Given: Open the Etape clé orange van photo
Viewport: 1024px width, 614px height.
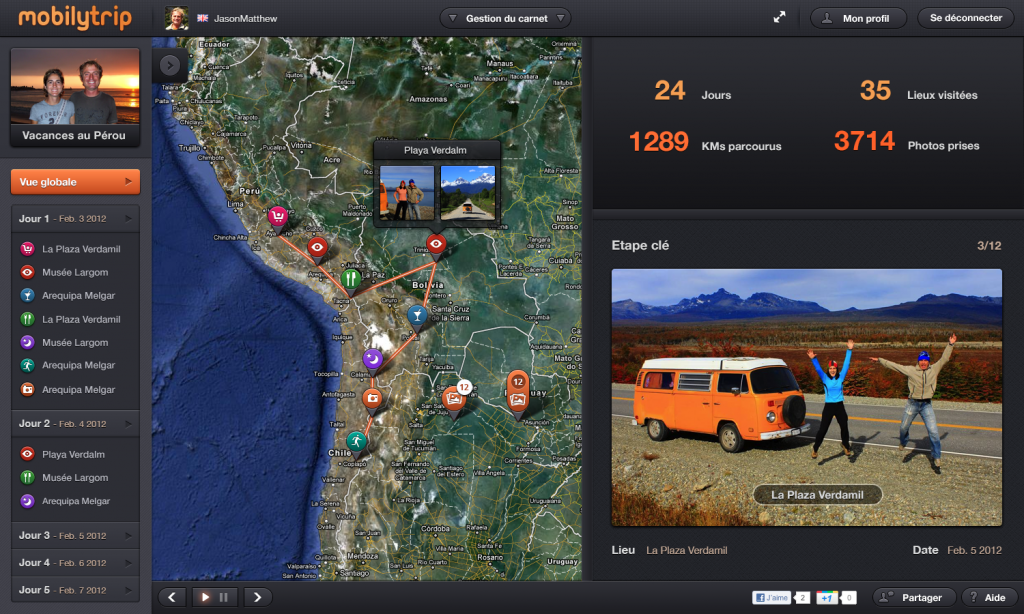Looking at the screenshot, I should click(806, 397).
